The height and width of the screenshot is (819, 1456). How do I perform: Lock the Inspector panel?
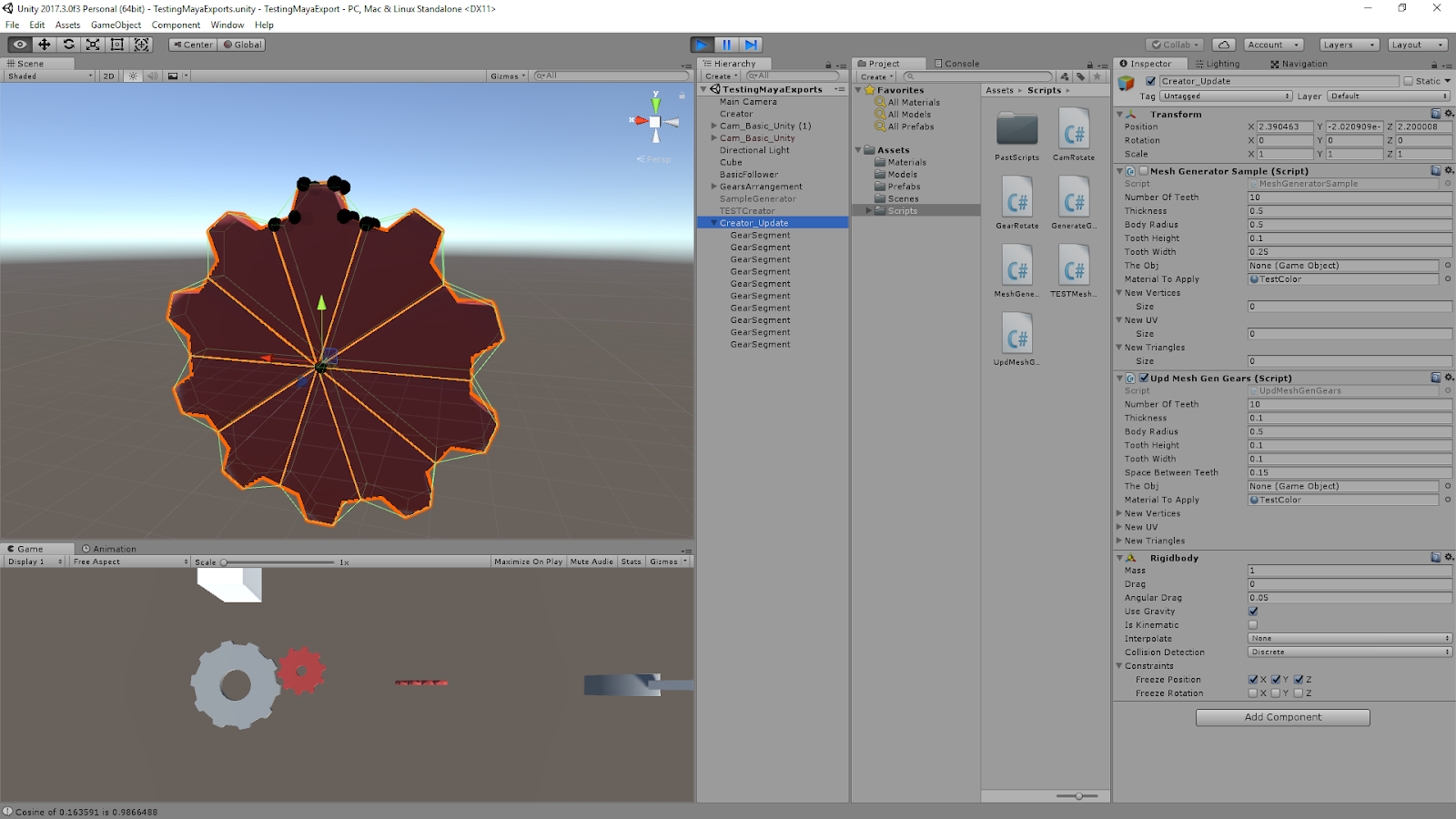pos(1433,65)
